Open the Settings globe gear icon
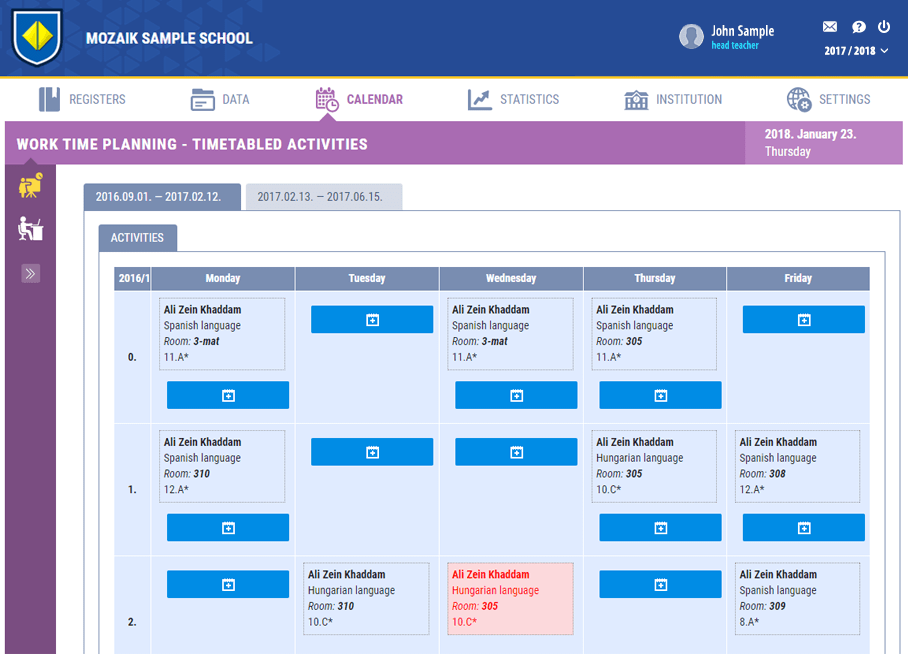Screen dimensions: 908x654 pyautogui.click(x=799, y=99)
